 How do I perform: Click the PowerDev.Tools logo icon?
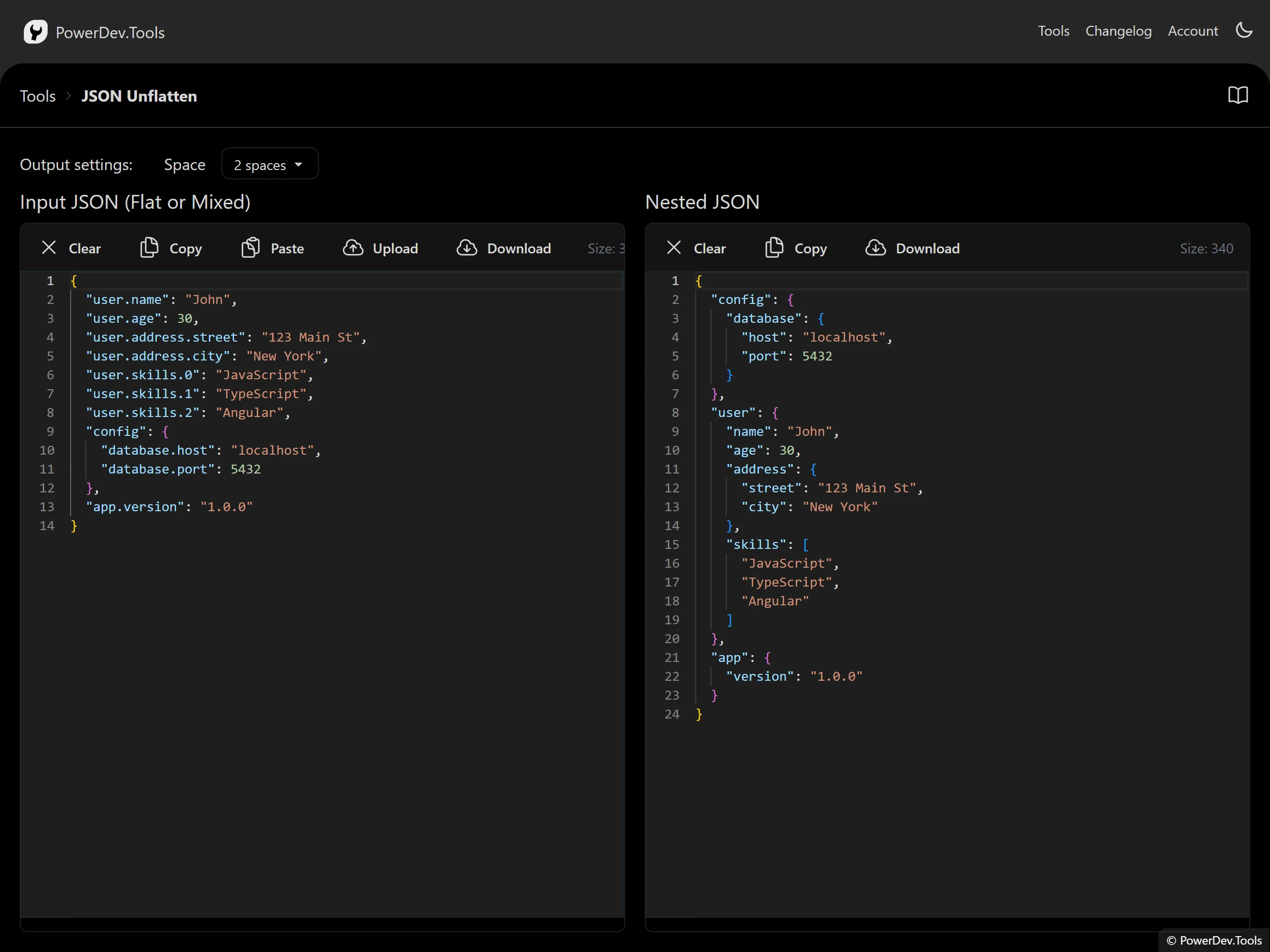tap(35, 32)
